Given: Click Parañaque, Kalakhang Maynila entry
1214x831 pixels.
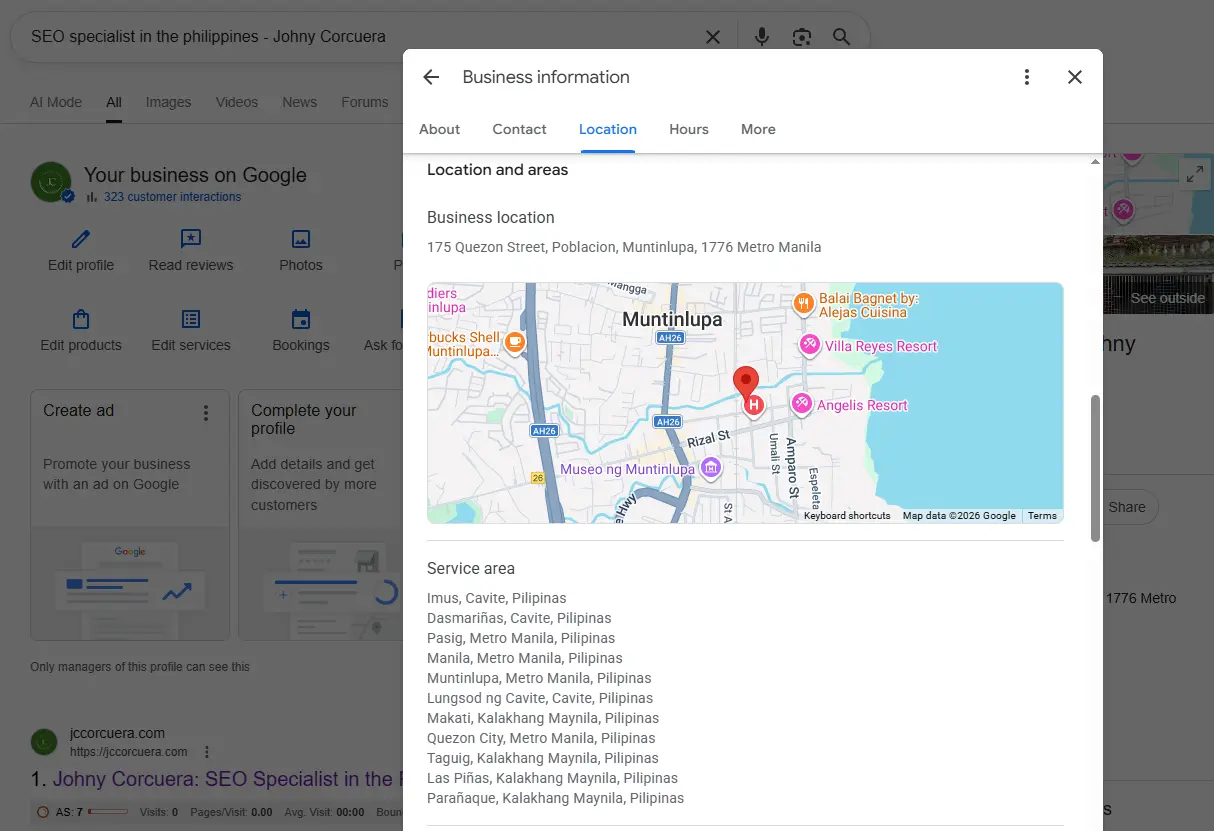Looking at the screenshot, I should coord(555,798).
